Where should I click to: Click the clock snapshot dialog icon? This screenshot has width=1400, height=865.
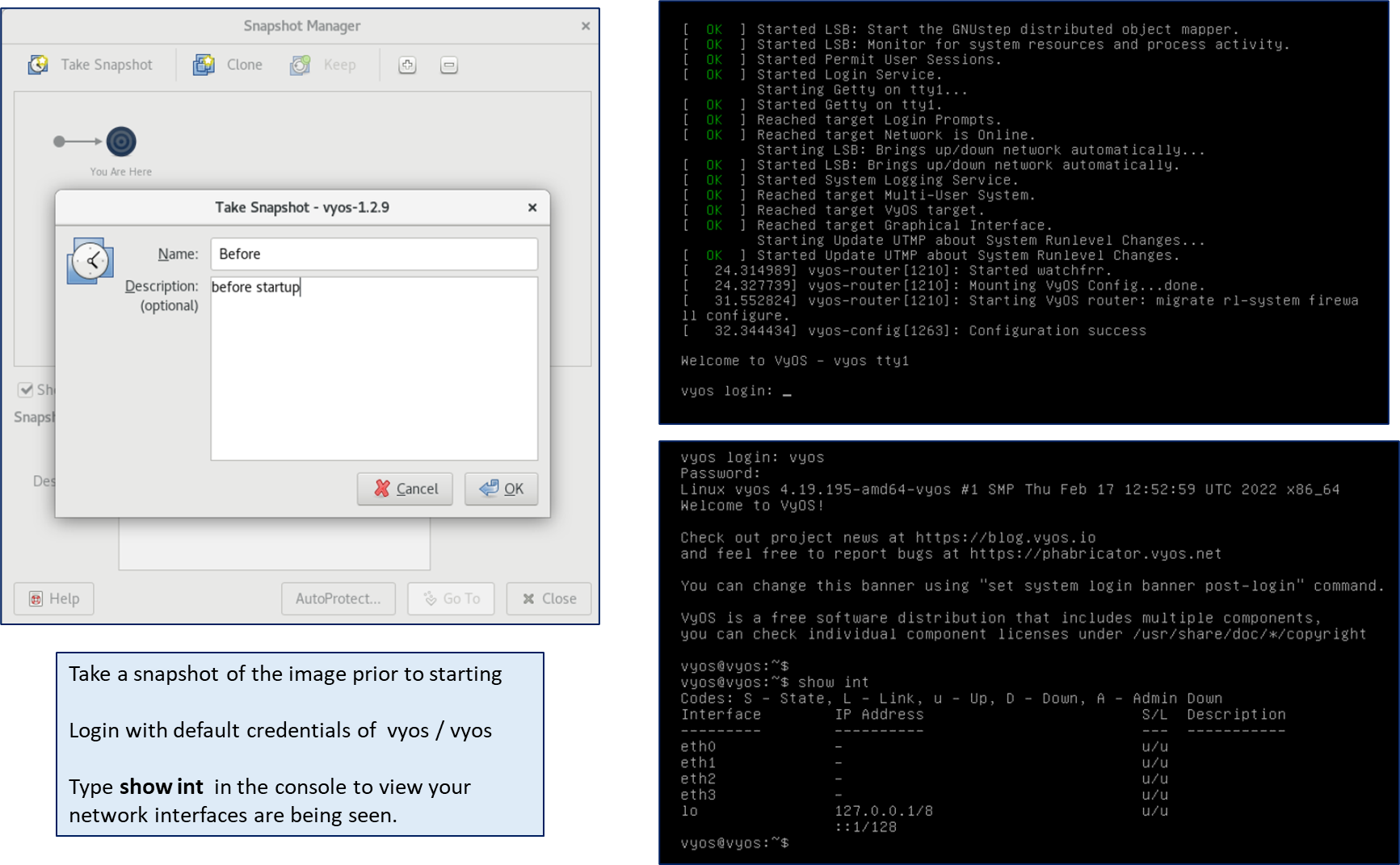pyautogui.click(x=90, y=261)
